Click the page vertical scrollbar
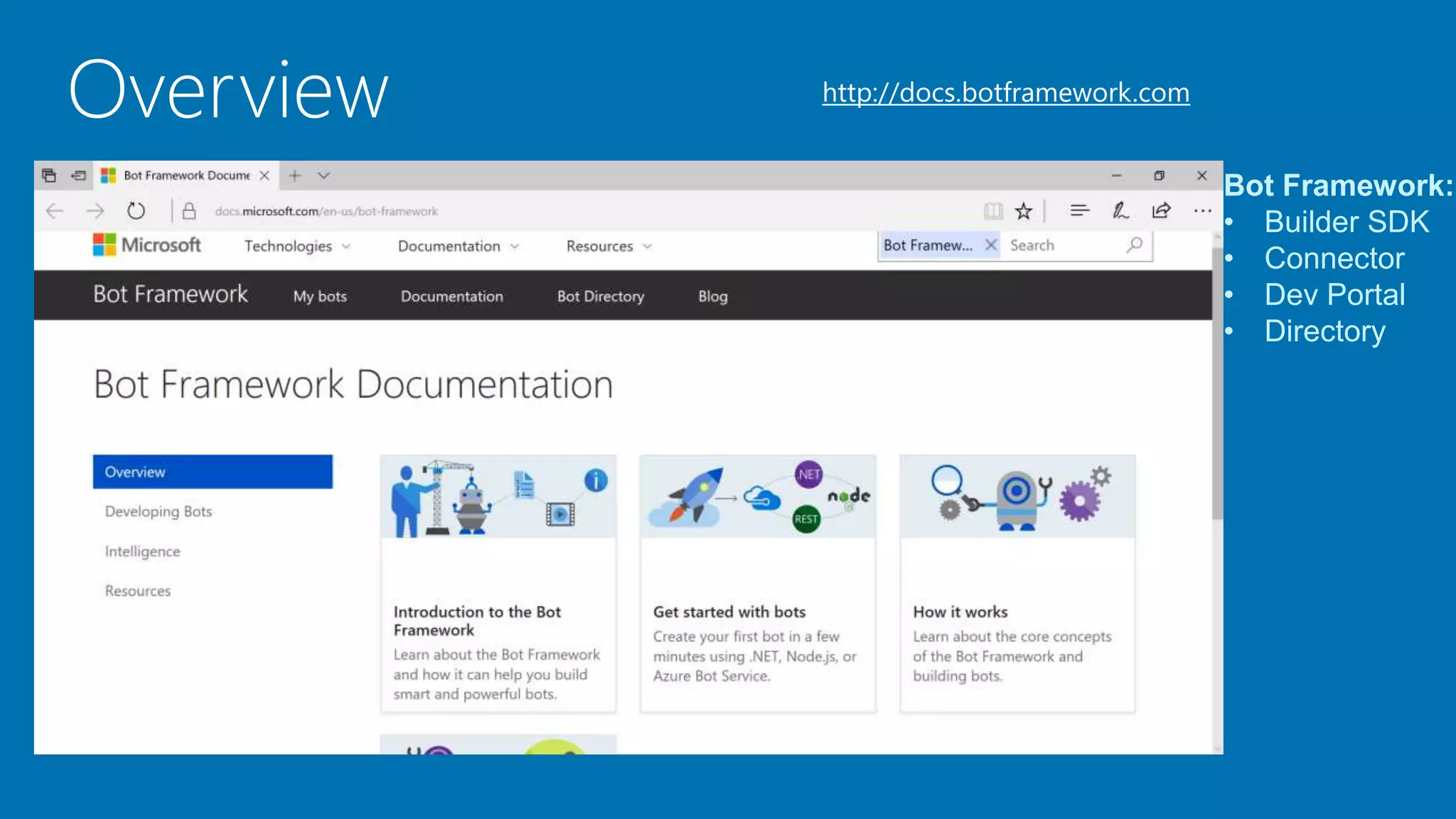This screenshot has width=1456, height=819. pyautogui.click(x=1218, y=384)
